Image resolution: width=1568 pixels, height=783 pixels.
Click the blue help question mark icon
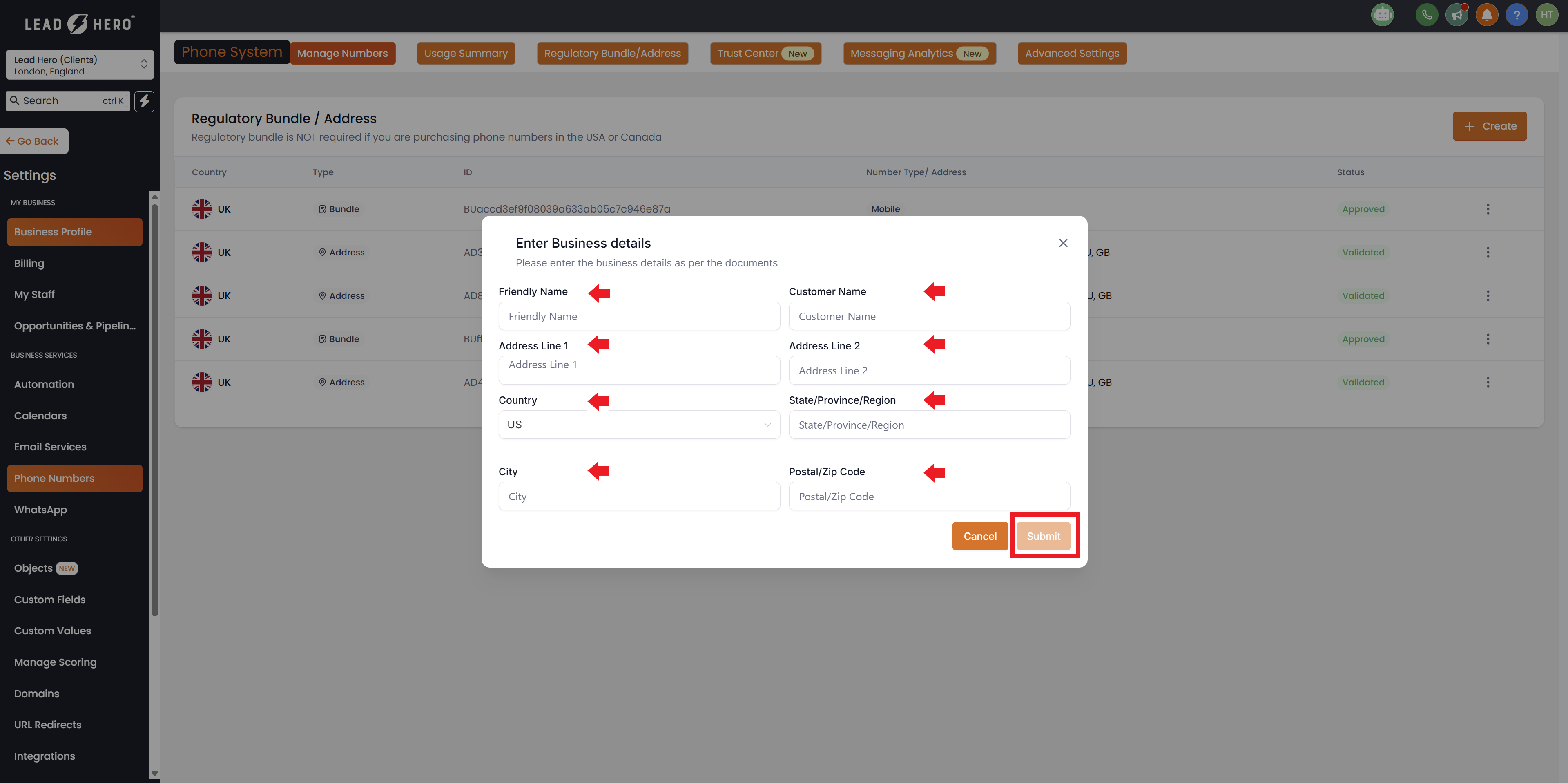1516,15
